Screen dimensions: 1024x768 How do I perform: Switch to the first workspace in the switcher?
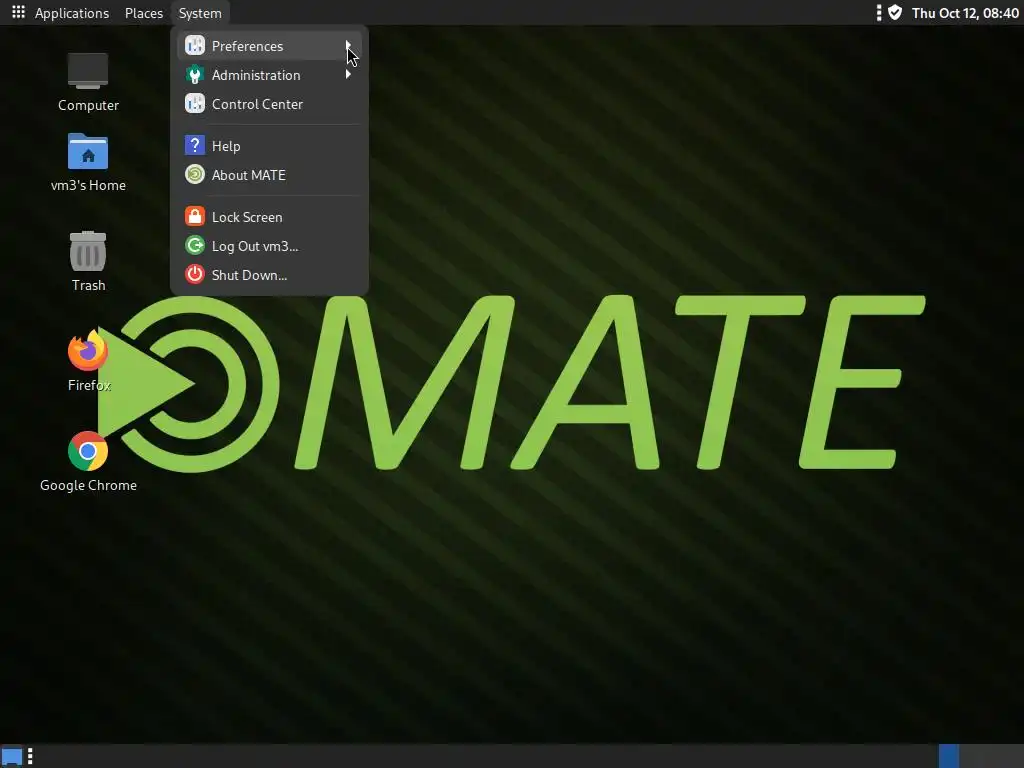(x=949, y=756)
